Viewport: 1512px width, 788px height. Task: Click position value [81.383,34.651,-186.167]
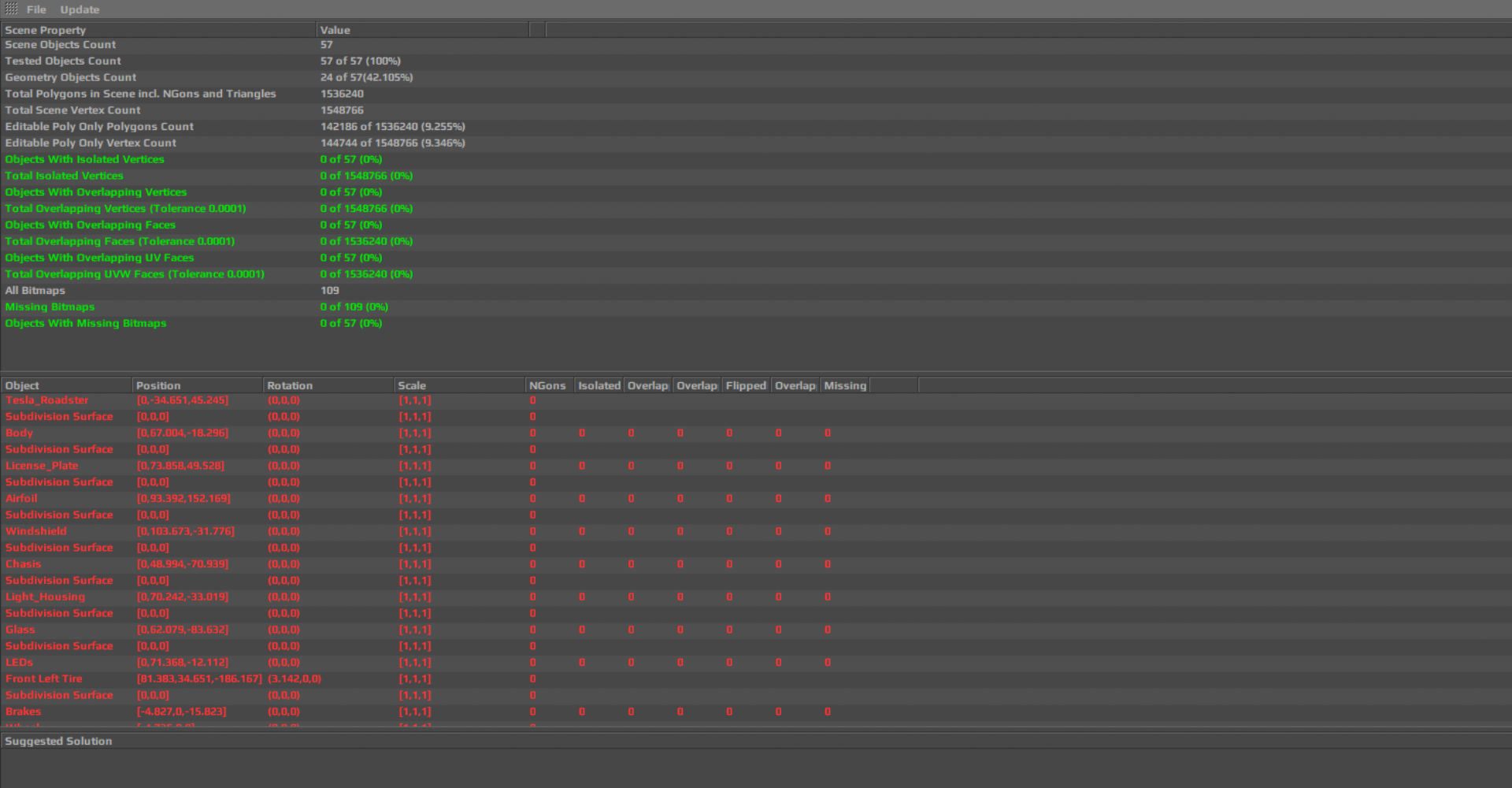click(x=199, y=678)
